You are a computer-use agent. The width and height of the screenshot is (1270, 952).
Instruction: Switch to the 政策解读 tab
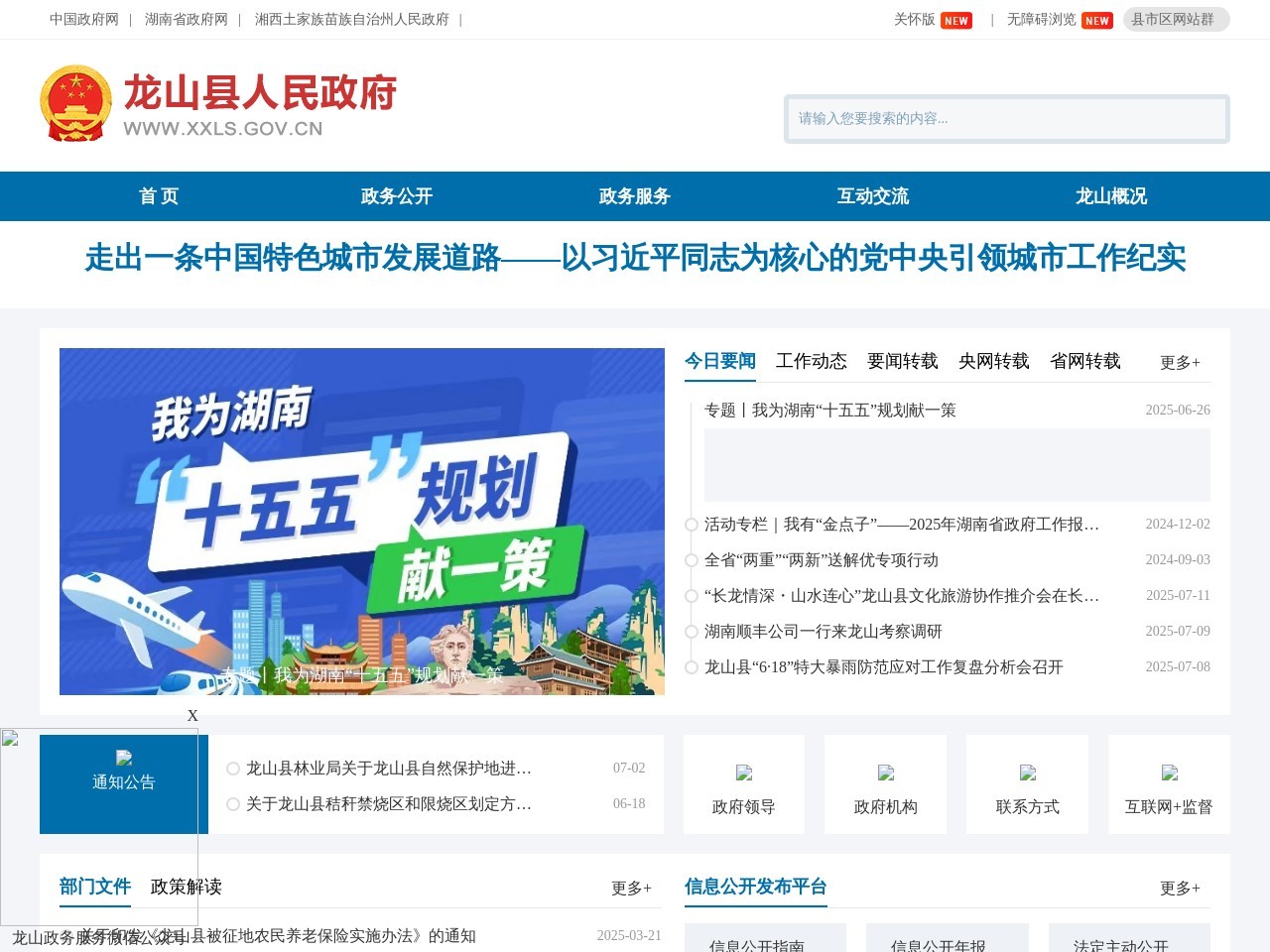click(186, 888)
